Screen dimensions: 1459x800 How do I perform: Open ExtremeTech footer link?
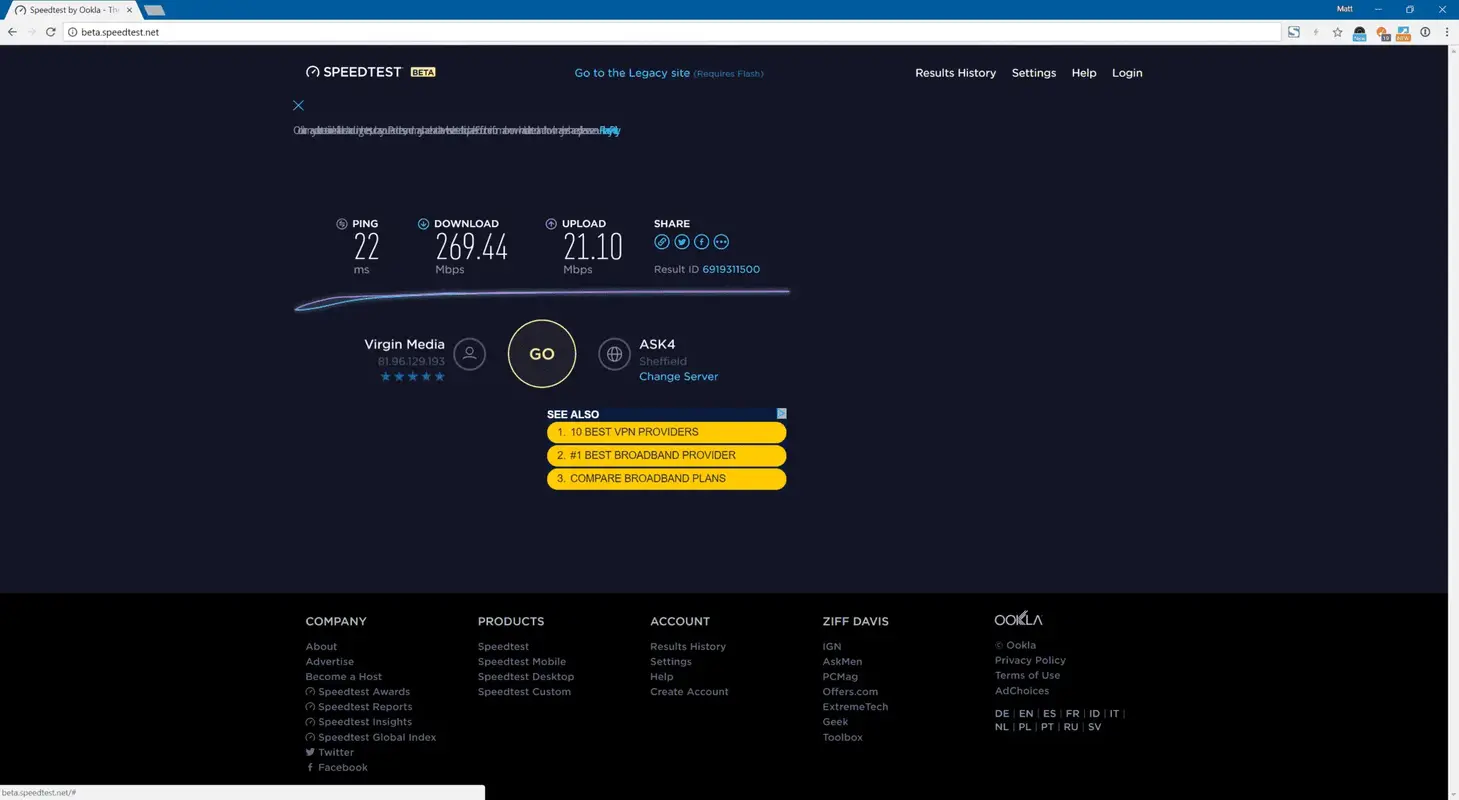(x=855, y=707)
